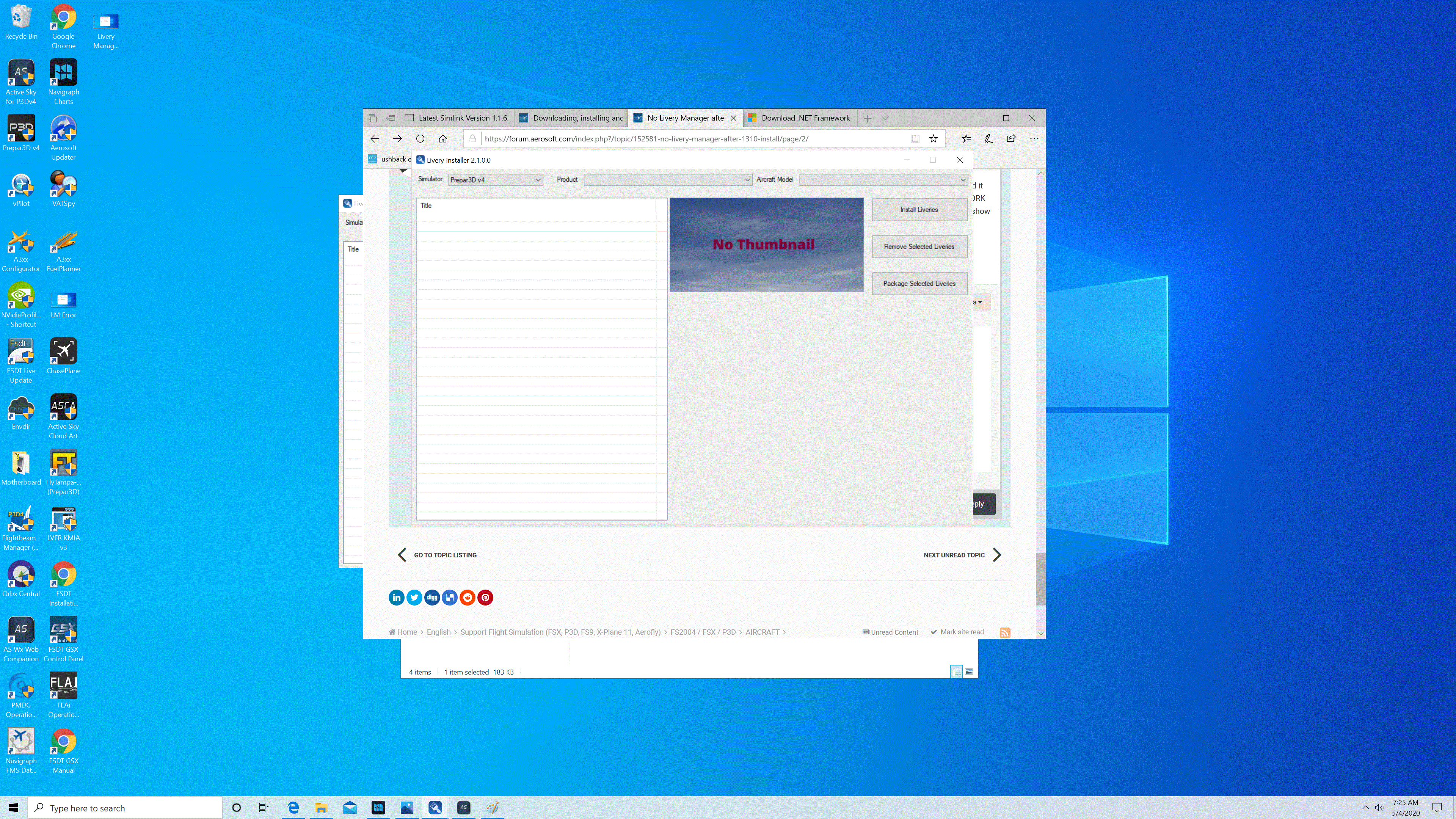1456x819 pixels.
Task: Open the Simulator dropdown showing Prepar3D v4
Action: [495, 180]
